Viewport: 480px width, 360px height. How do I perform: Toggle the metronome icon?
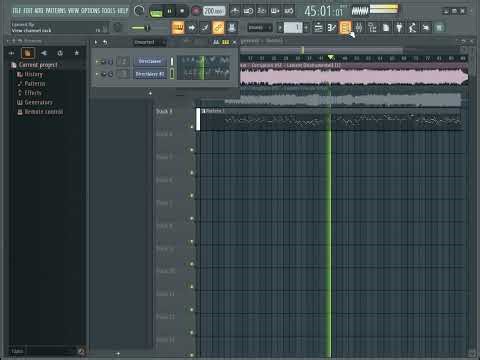(235, 11)
